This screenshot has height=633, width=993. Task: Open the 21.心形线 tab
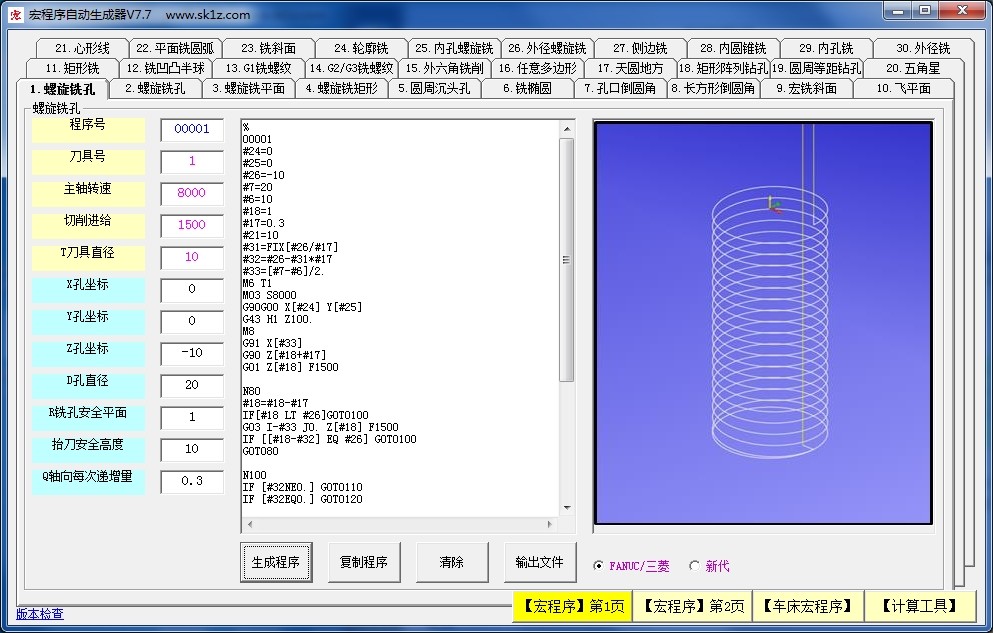83,48
